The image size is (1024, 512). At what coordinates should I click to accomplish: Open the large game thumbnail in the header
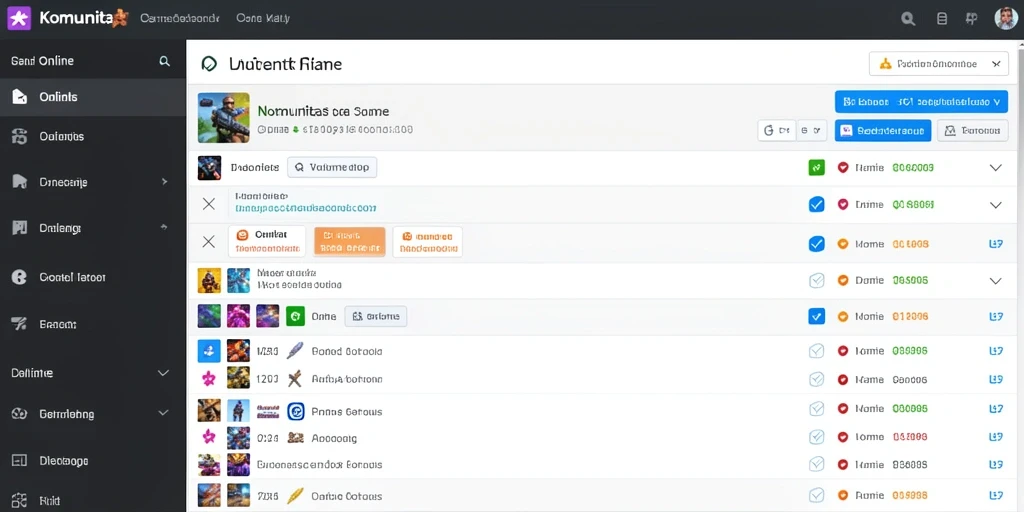point(223,118)
